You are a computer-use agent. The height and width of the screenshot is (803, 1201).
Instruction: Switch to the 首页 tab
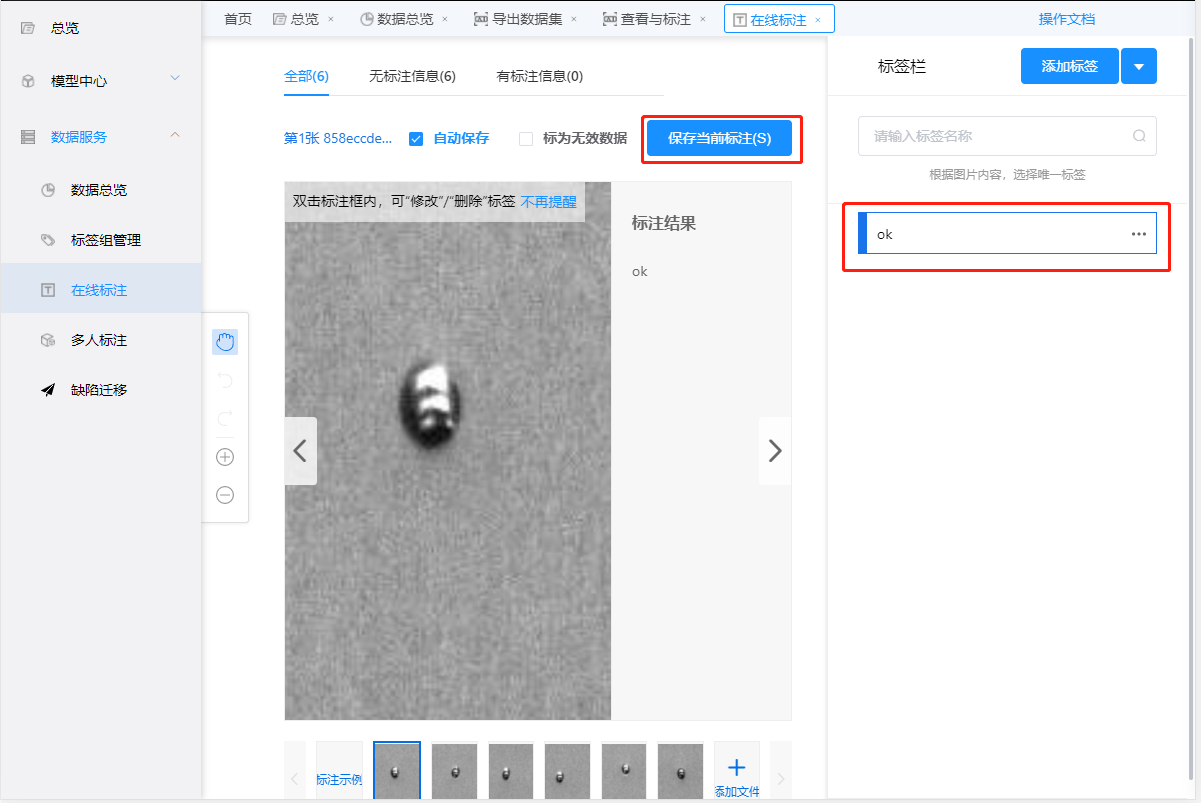[x=238, y=19]
